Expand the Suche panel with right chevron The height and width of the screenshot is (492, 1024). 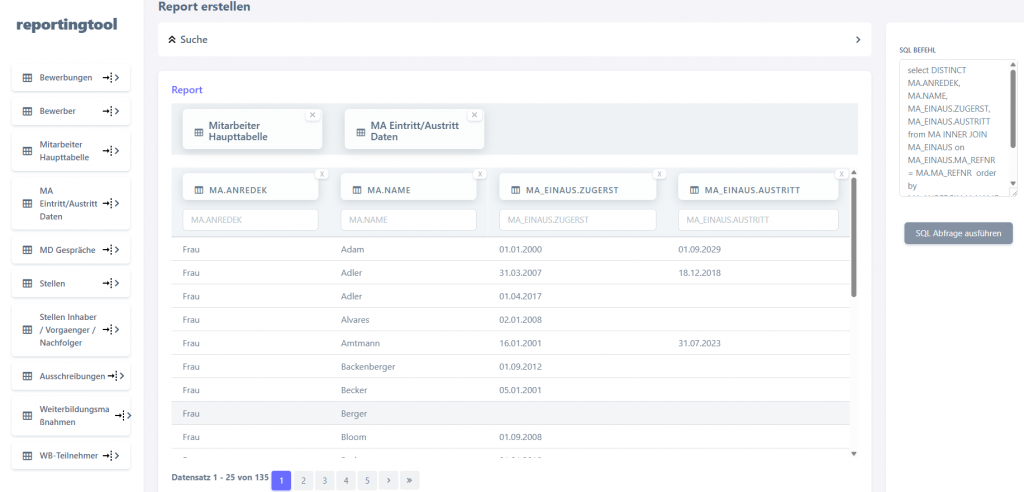pos(857,40)
